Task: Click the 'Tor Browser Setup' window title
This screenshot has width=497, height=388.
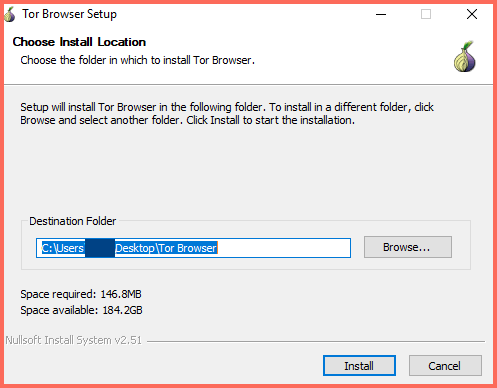Action: click(69, 14)
